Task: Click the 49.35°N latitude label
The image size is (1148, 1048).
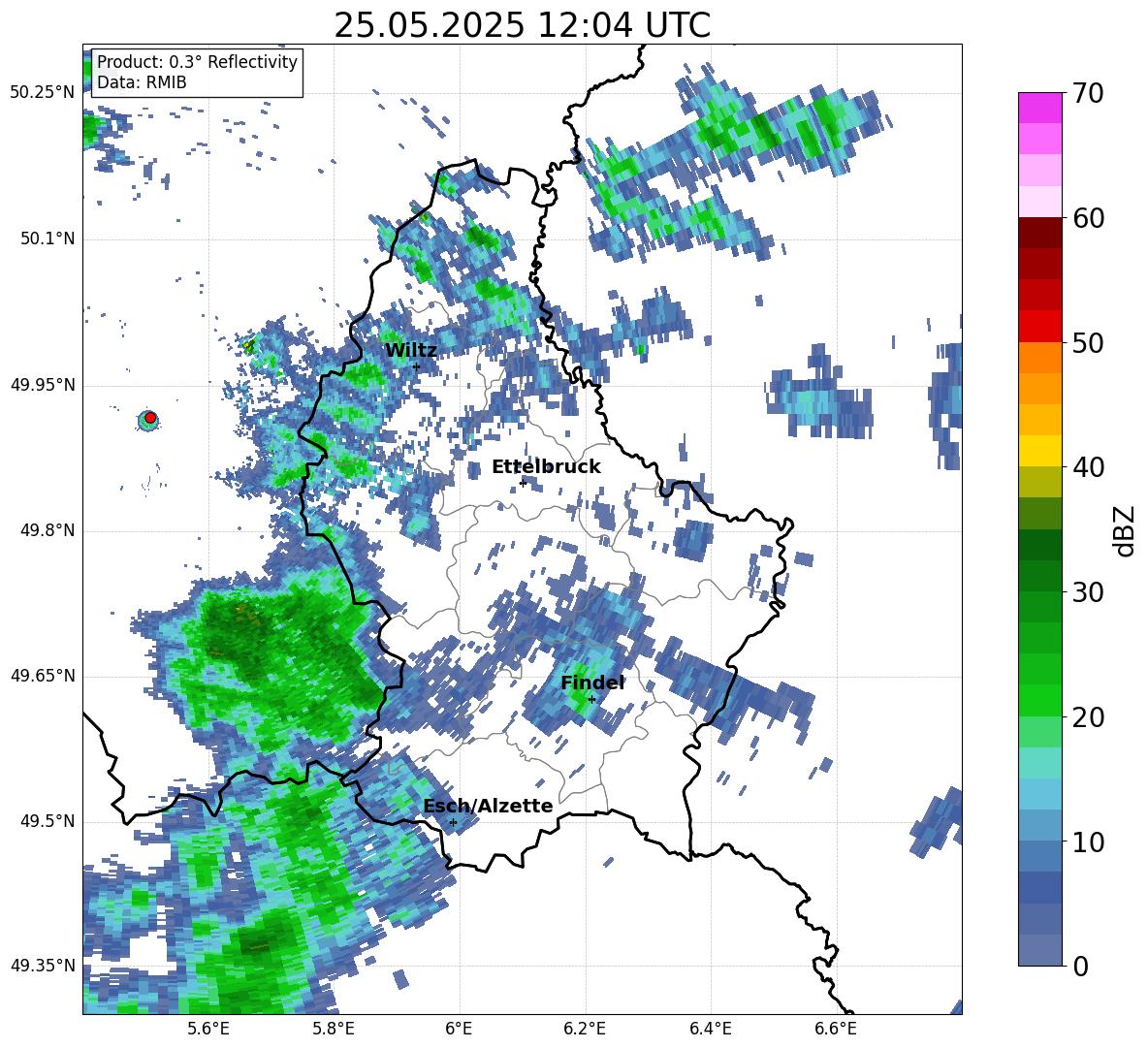Action: (x=43, y=967)
